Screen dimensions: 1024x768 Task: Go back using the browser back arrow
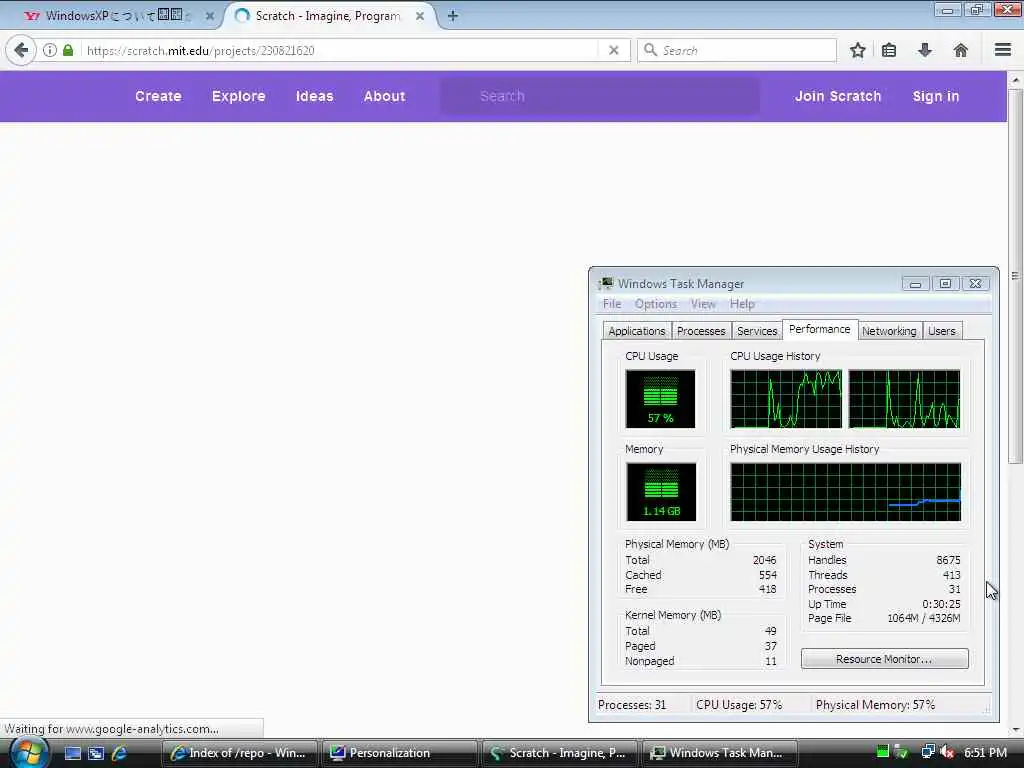21,50
